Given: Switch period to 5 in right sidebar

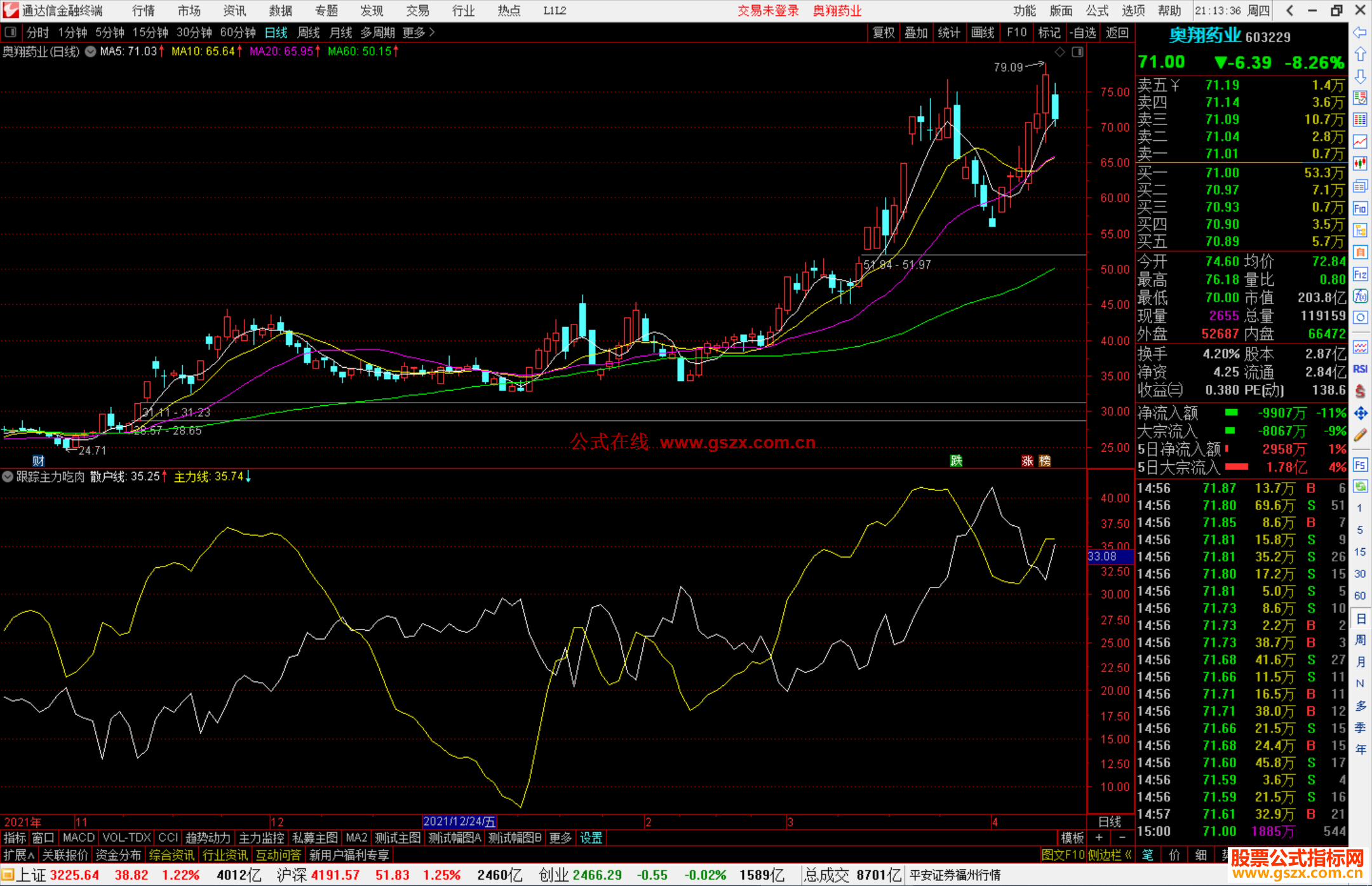Looking at the screenshot, I should [x=1360, y=530].
